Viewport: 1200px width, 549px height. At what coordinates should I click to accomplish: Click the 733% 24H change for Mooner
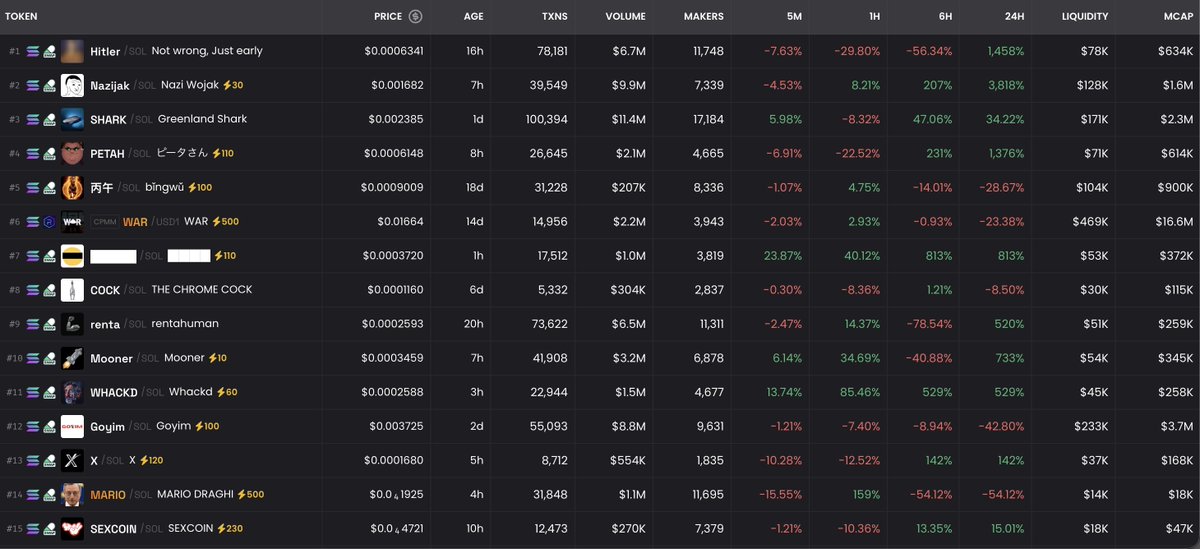(1009, 358)
